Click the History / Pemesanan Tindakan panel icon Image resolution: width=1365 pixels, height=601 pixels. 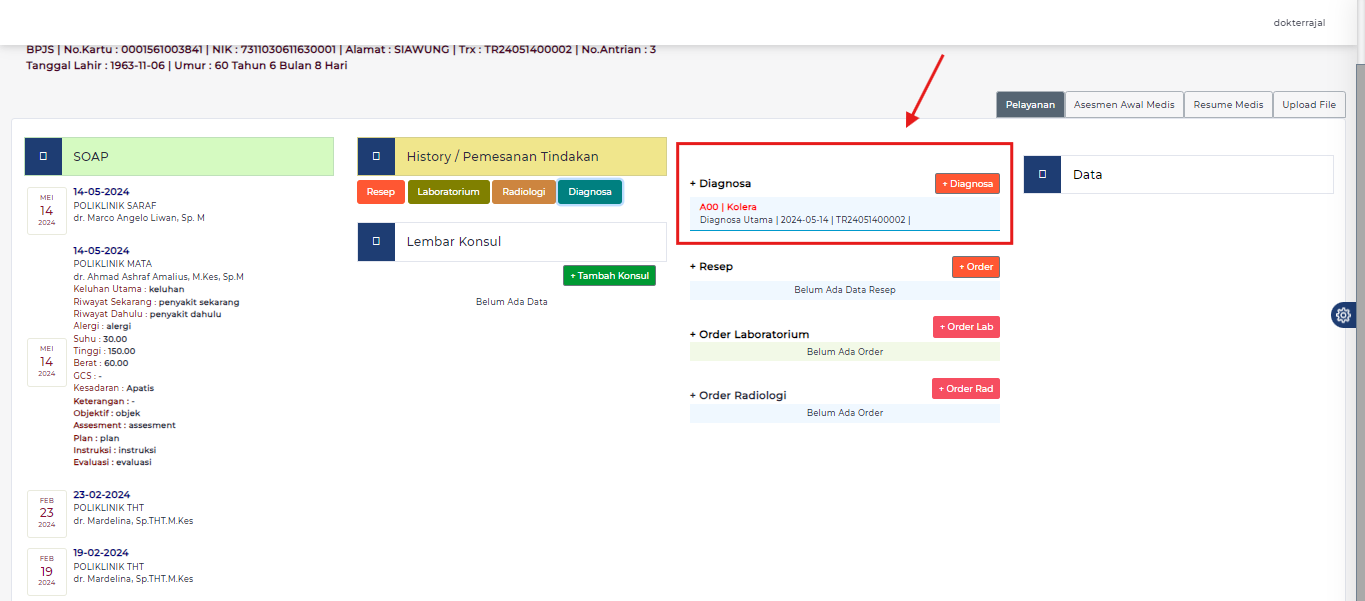(x=376, y=156)
